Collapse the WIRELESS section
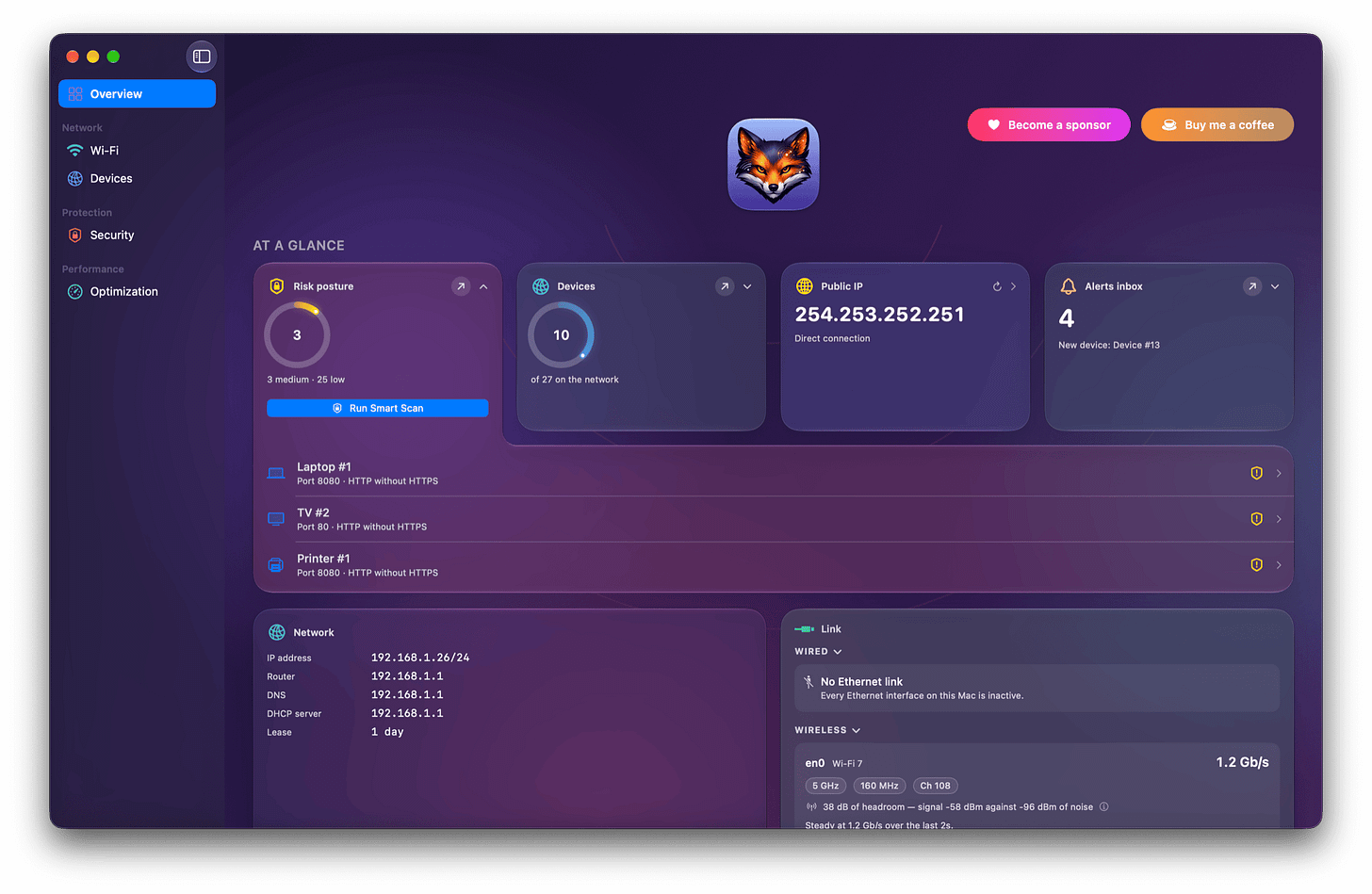The width and height of the screenshot is (1372, 894). [x=827, y=730]
